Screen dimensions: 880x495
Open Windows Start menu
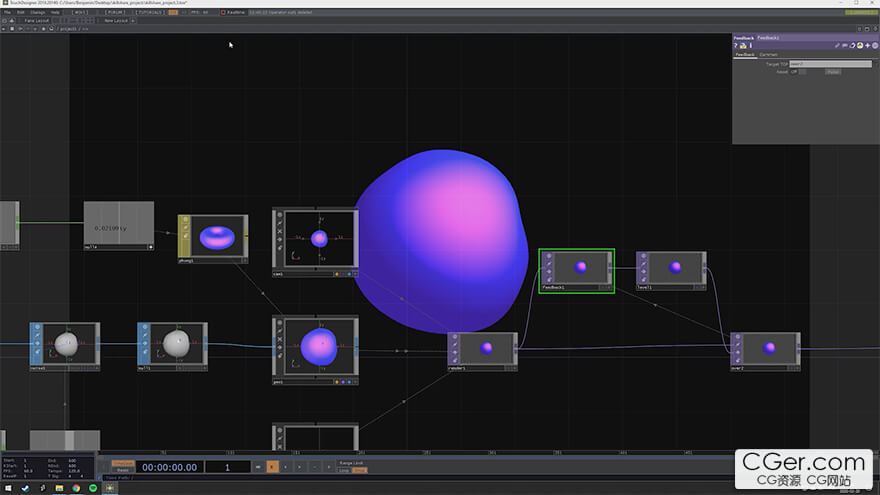coord(8,488)
